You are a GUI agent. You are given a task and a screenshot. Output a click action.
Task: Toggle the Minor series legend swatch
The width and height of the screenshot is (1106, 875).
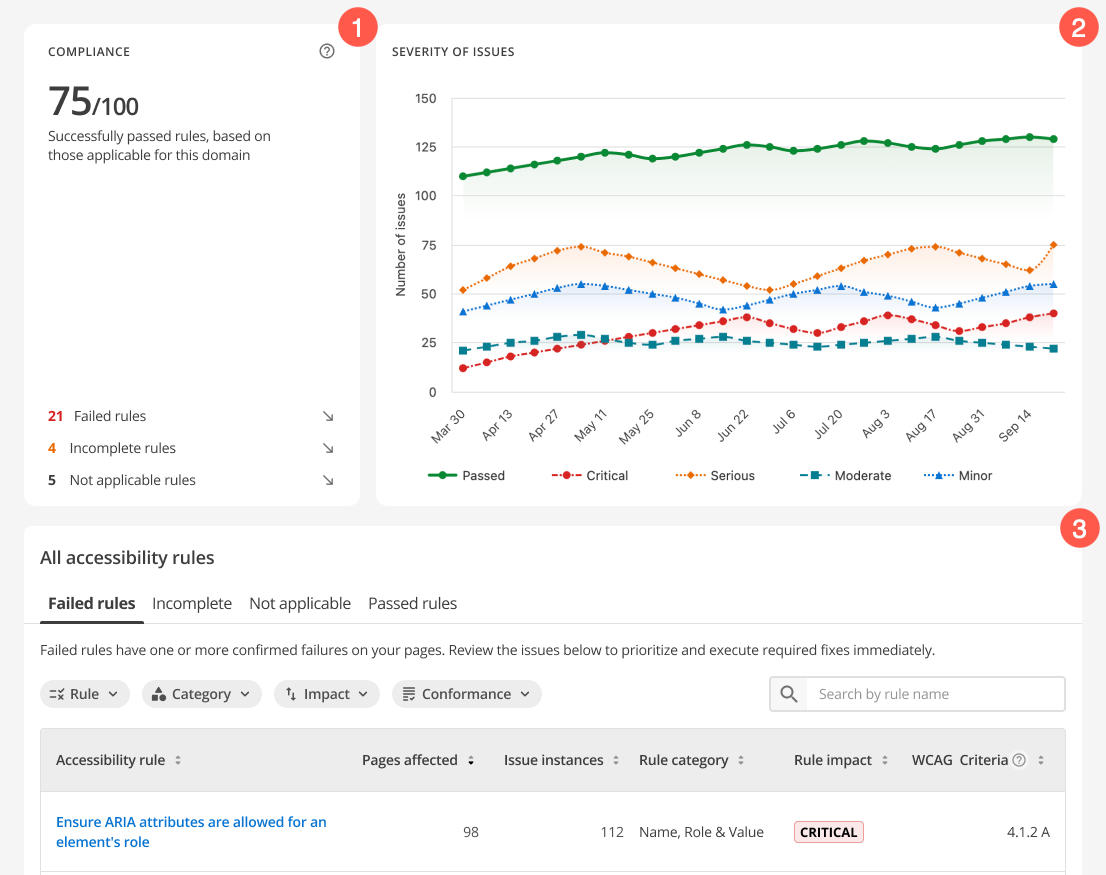pos(937,476)
